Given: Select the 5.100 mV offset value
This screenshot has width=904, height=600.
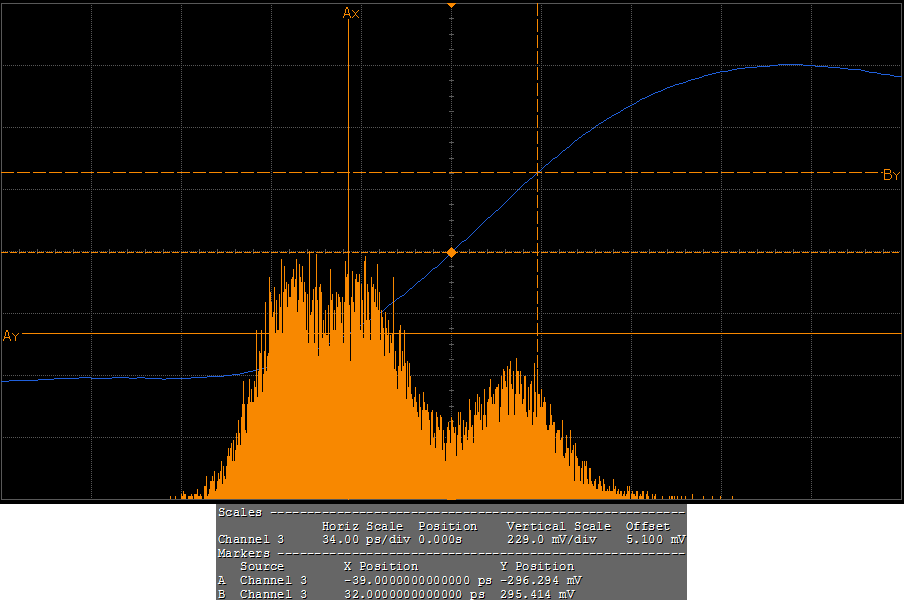Looking at the screenshot, I should pyautogui.click(x=655, y=539).
